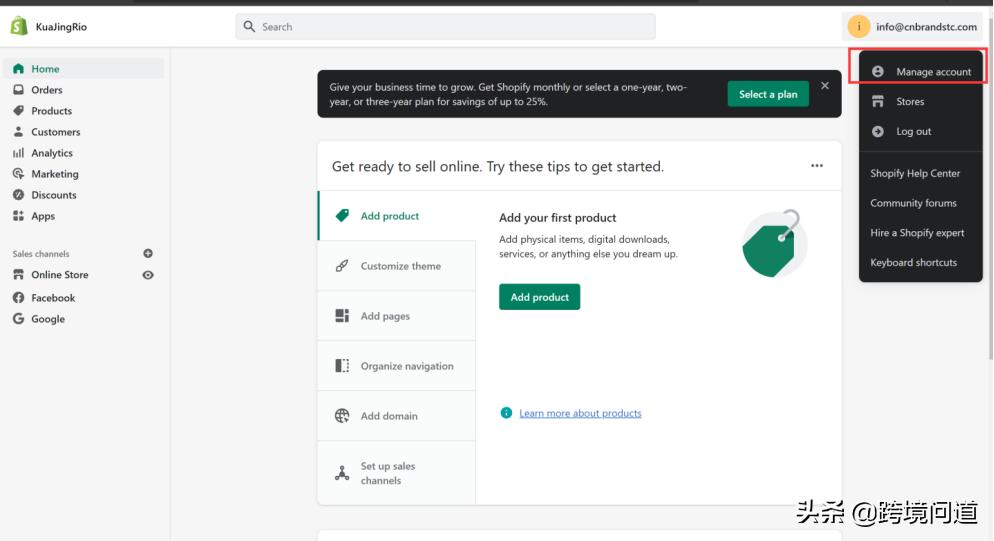Image resolution: width=994 pixels, height=541 pixels.
Task: Switch to Customize theme tab
Action: (x=400, y=266)
